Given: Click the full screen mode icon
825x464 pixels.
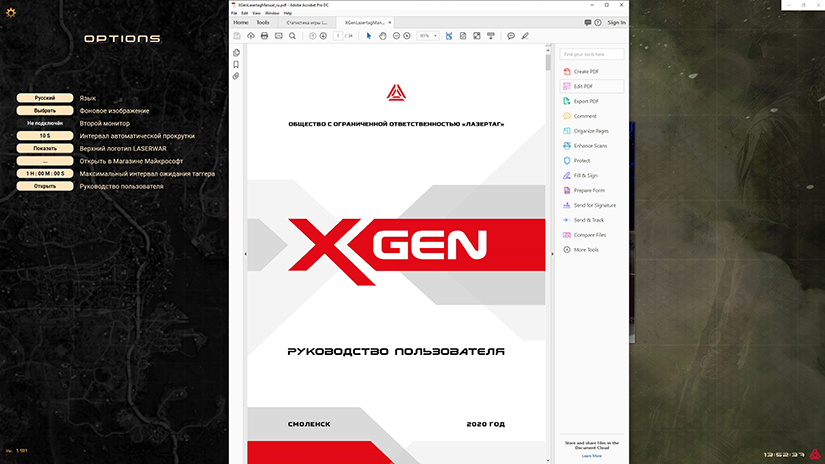Looking at the screenshot, I should pos(477,36).
